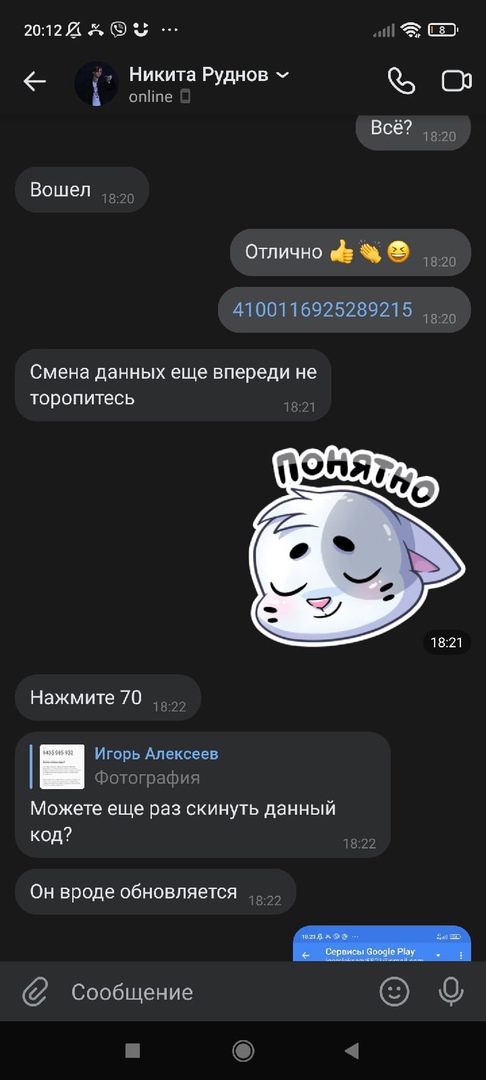Open attachment menu via paperclip icon
Screen dimensions: 486x1080
pyautogui.click(x=34, y=992)
